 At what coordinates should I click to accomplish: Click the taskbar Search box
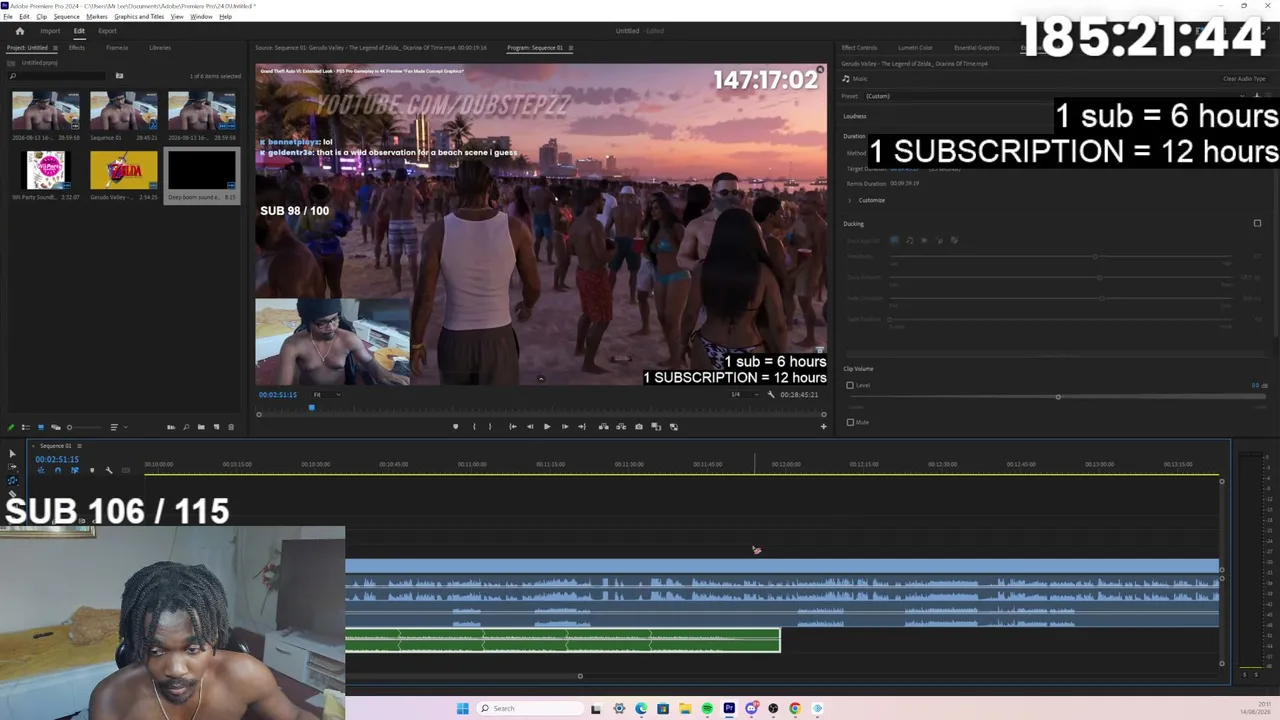pos(528,709)
